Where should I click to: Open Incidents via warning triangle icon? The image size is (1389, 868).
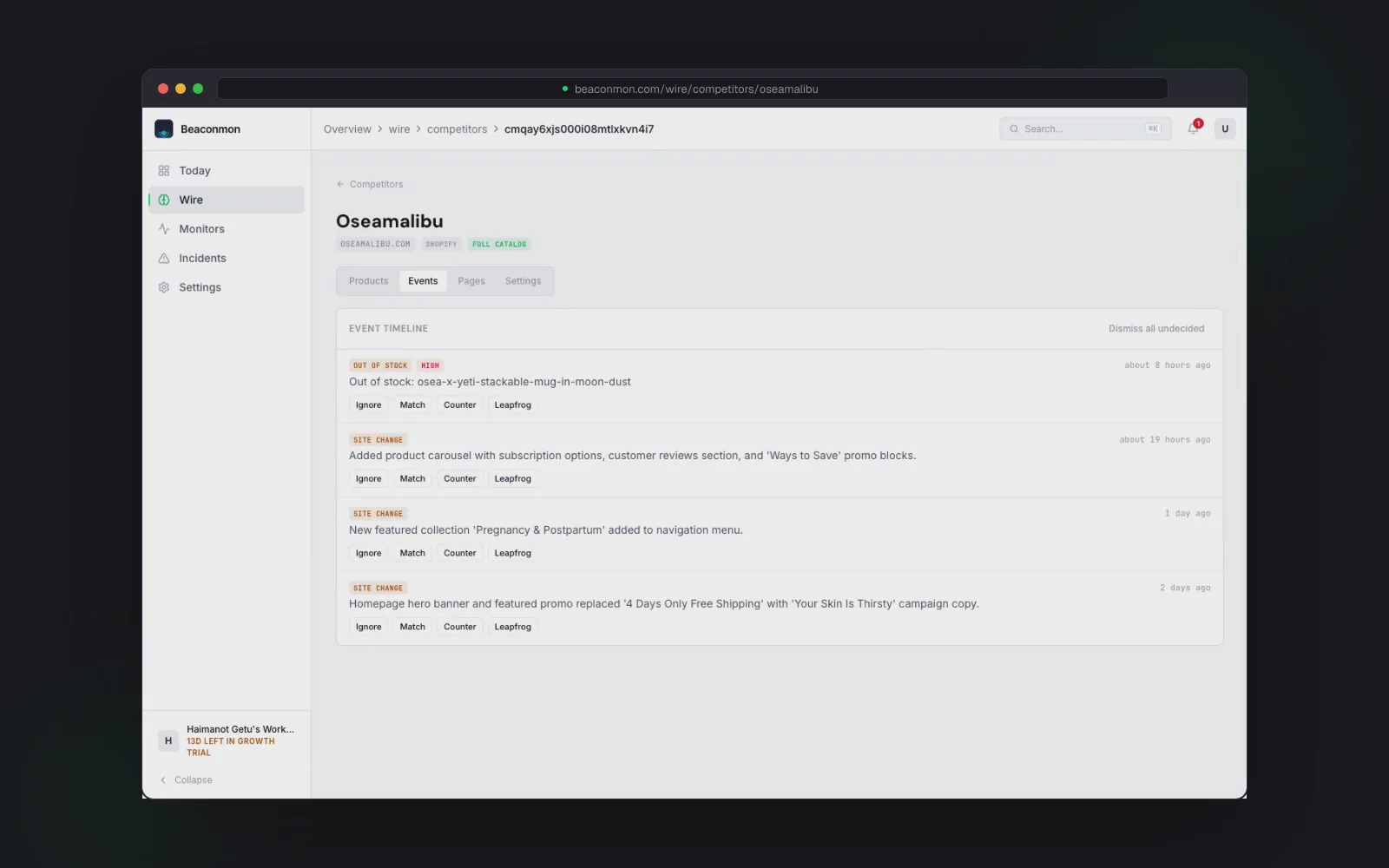(x=164, y=259)
